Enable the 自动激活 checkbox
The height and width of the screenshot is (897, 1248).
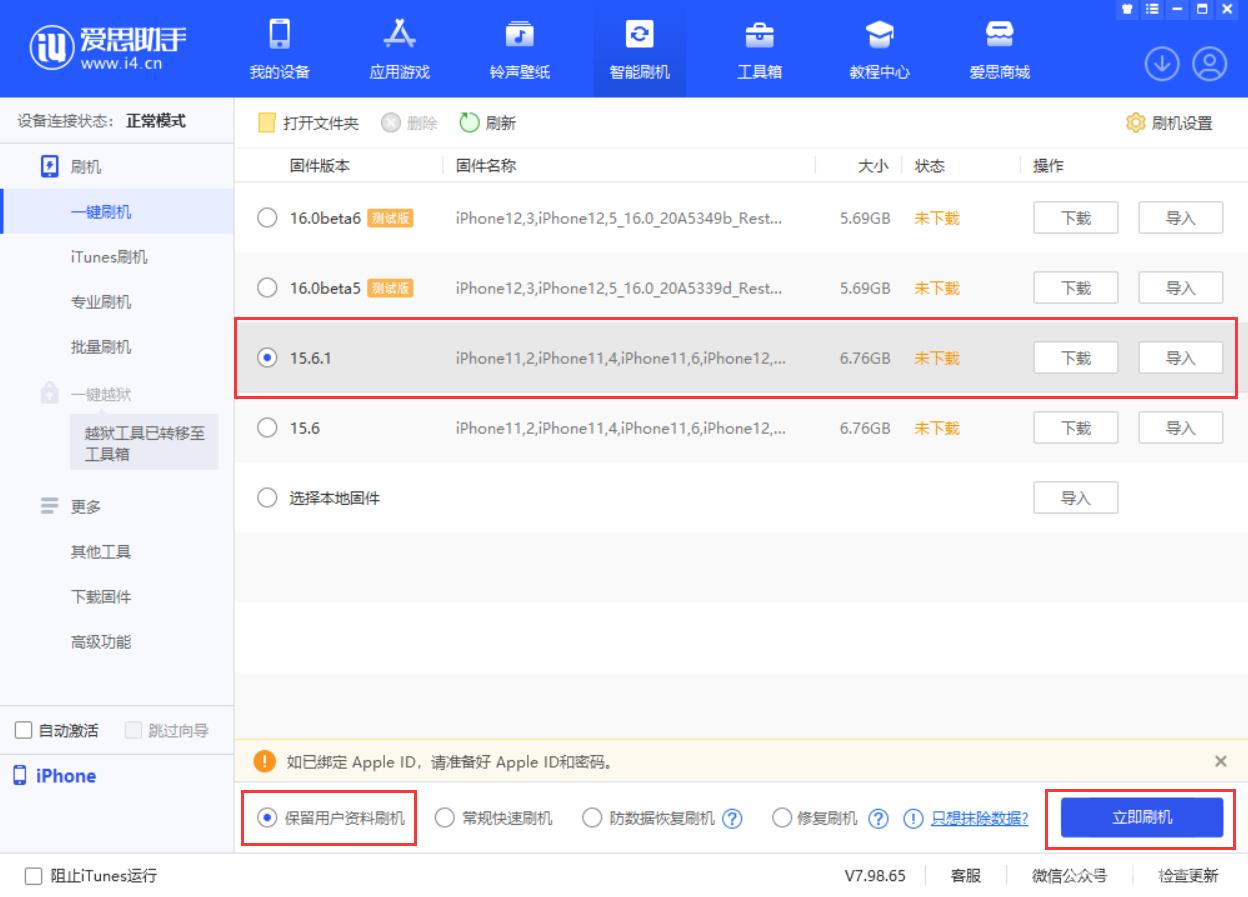(x=24, y=730)
